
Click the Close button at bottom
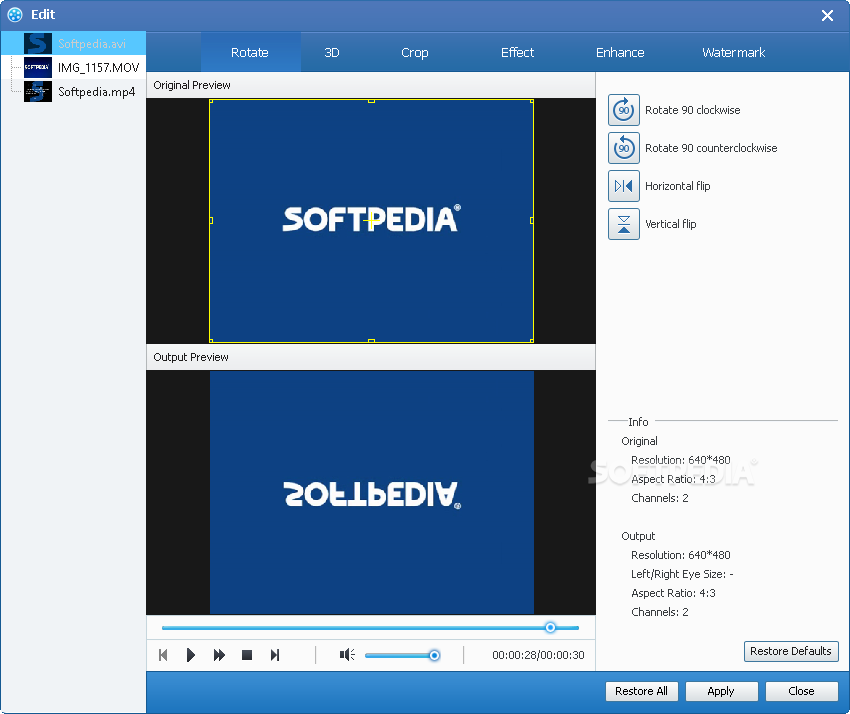point(801,691)
